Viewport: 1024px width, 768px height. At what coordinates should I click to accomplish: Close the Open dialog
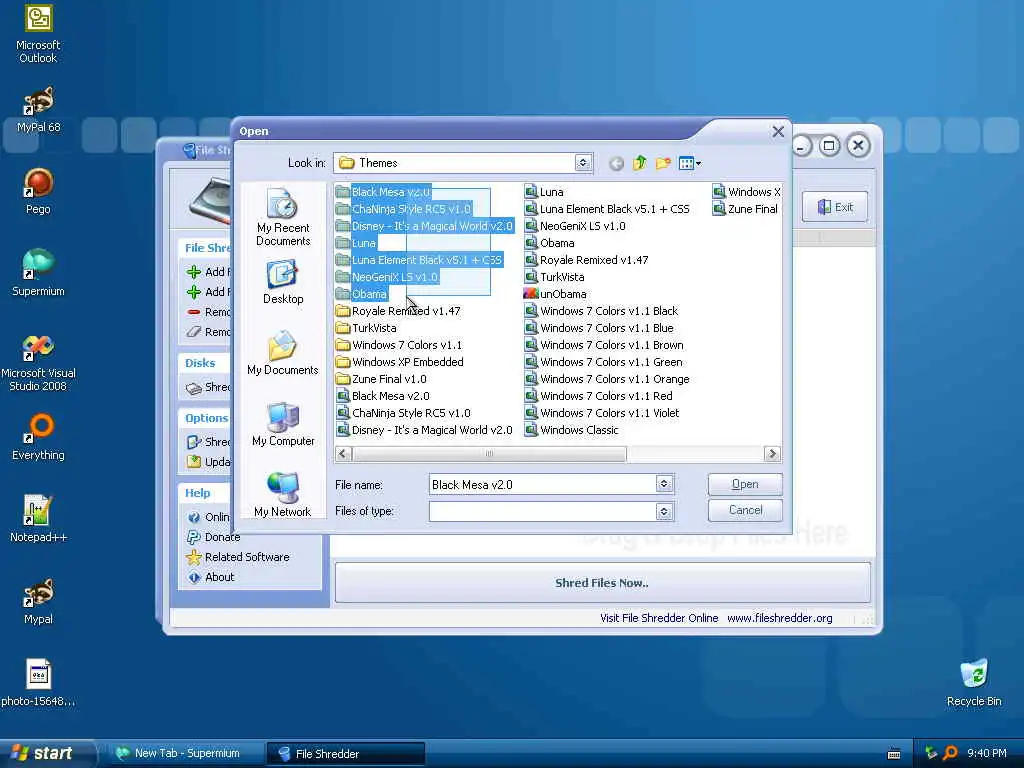pyautogui.click(x=778, y=131)
